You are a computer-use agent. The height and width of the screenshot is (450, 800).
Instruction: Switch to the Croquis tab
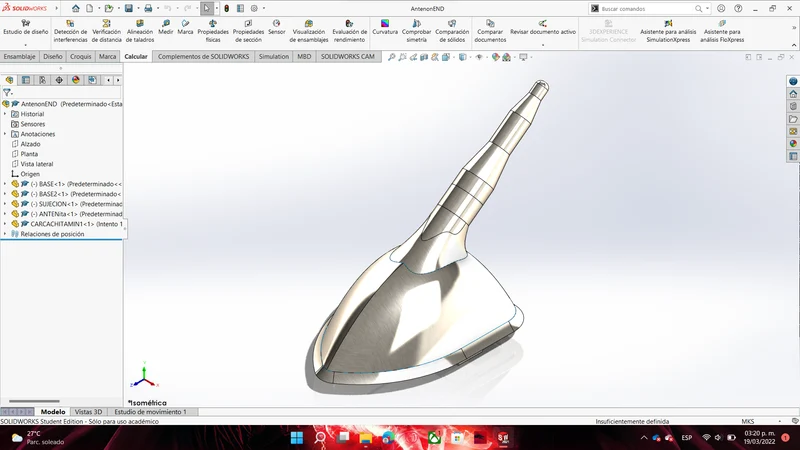point(80,56)
